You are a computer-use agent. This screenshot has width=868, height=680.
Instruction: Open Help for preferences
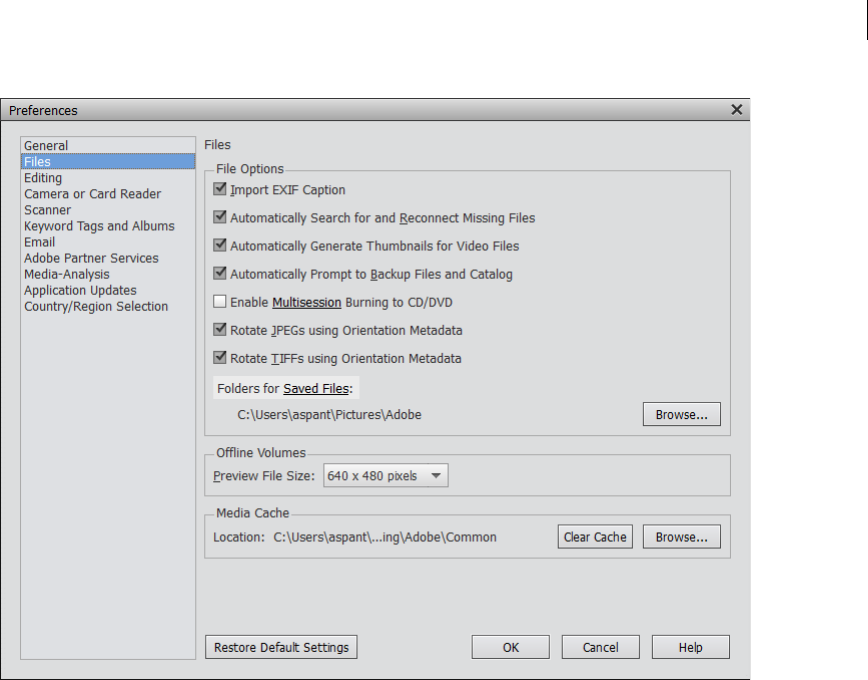pyautogui.click(x=690, y=647)
